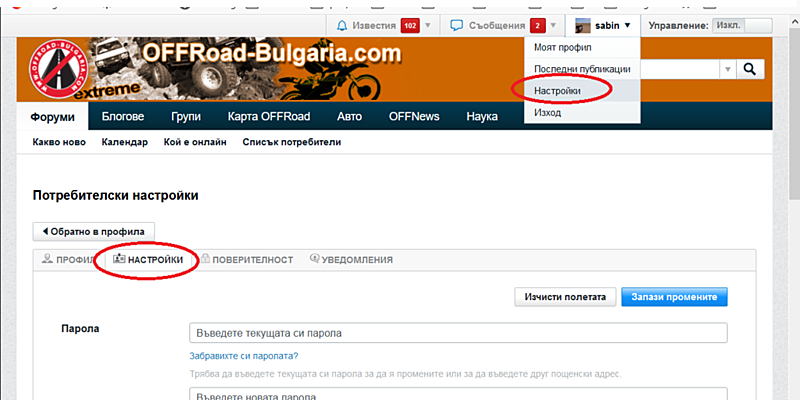Screen dimensions: 800x400
Task: Click the Настройки tab card icon
Action: point(119,259)
